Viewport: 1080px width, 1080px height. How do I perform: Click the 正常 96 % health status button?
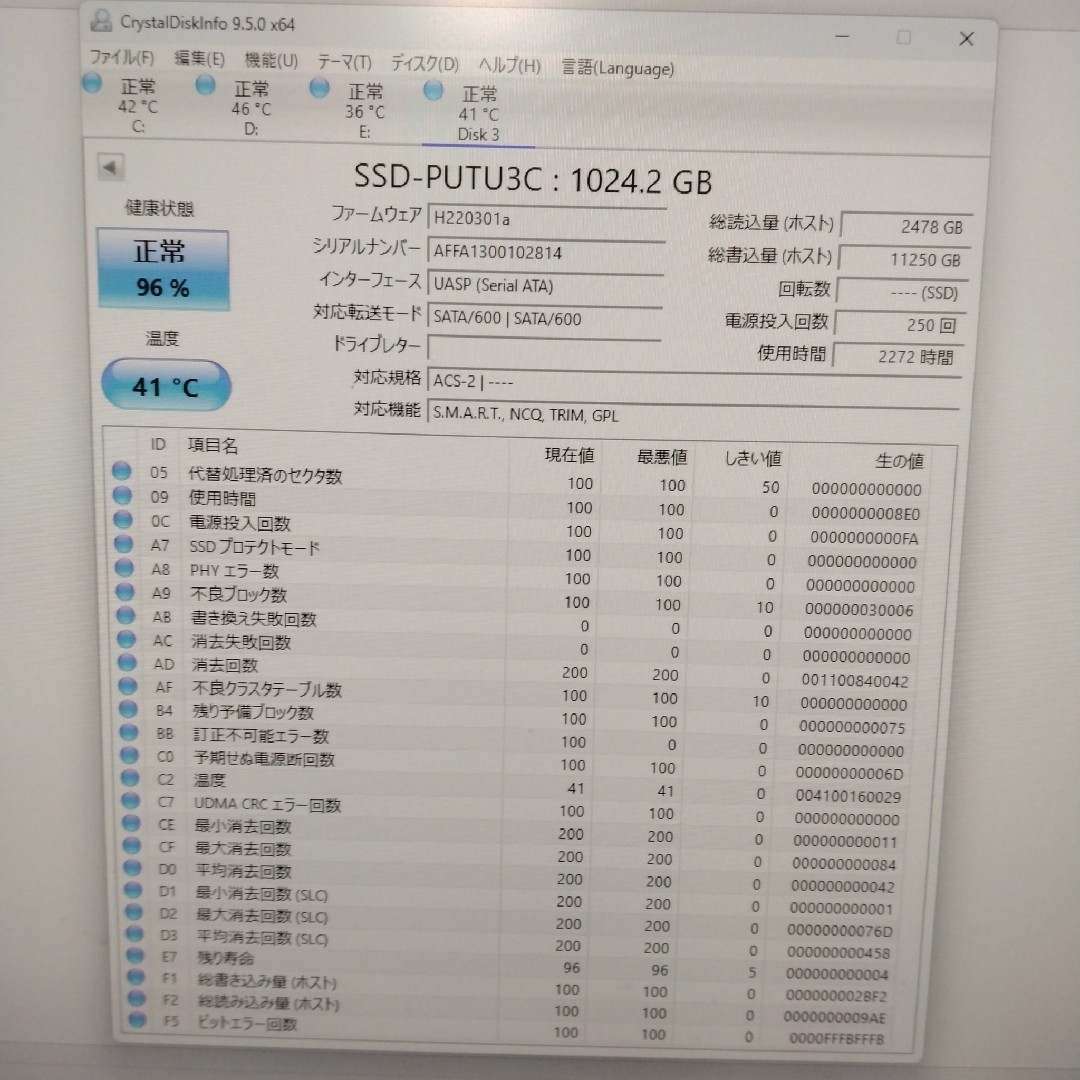(x=163, y=269)
